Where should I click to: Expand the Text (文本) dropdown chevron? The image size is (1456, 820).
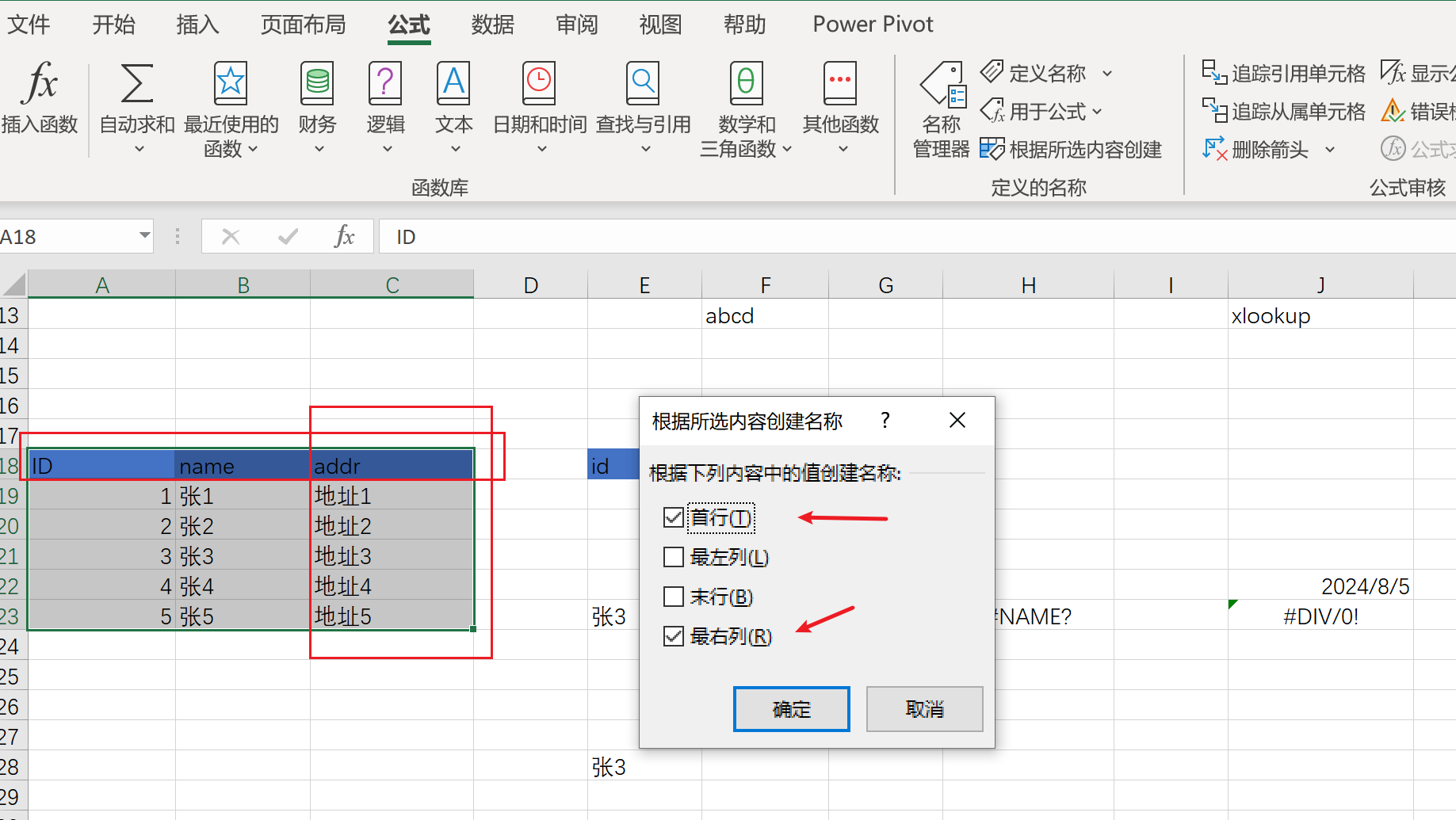click(456, 149)
